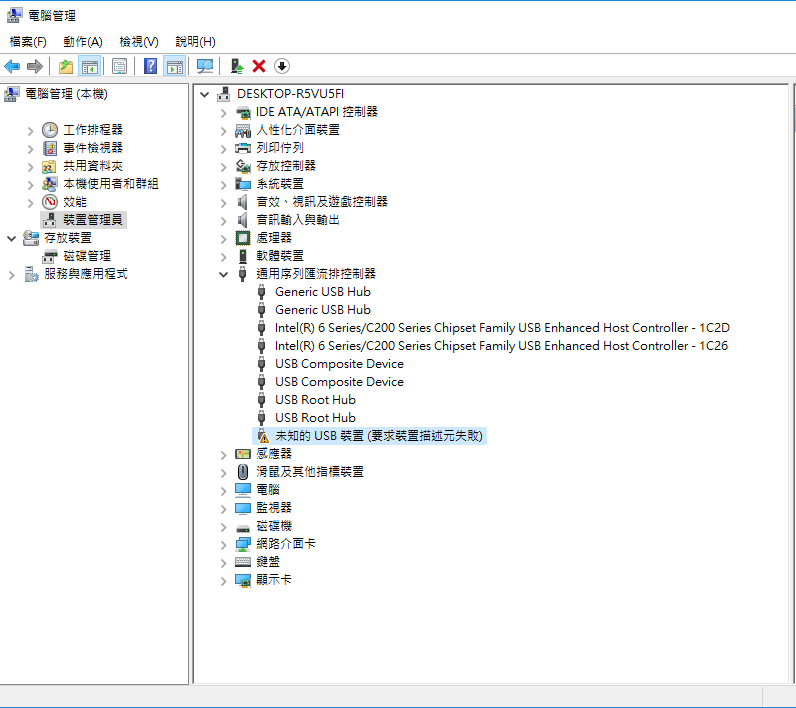Open the 檔案(F) menu

click(x=28, y=42)
